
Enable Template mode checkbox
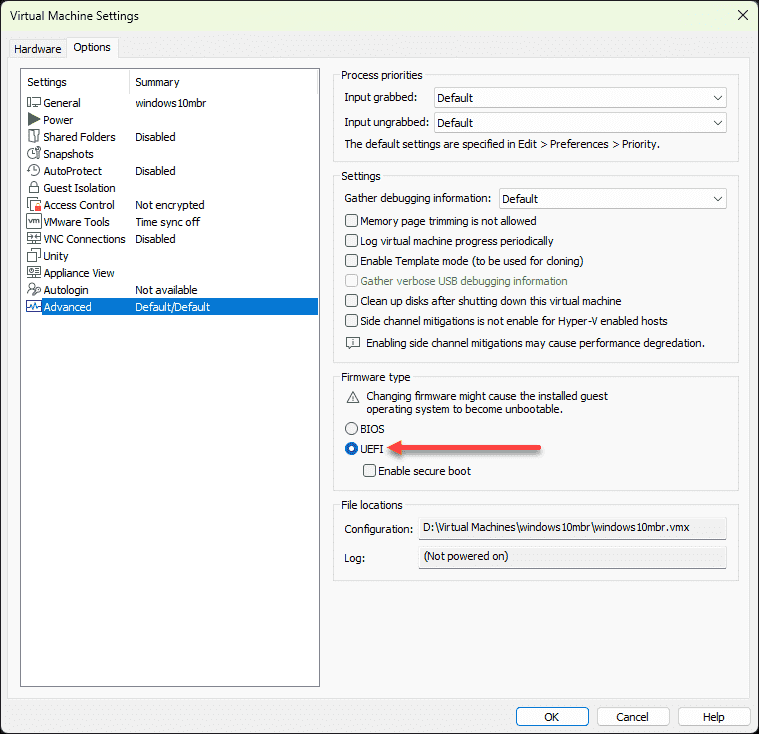pos(351,260)
